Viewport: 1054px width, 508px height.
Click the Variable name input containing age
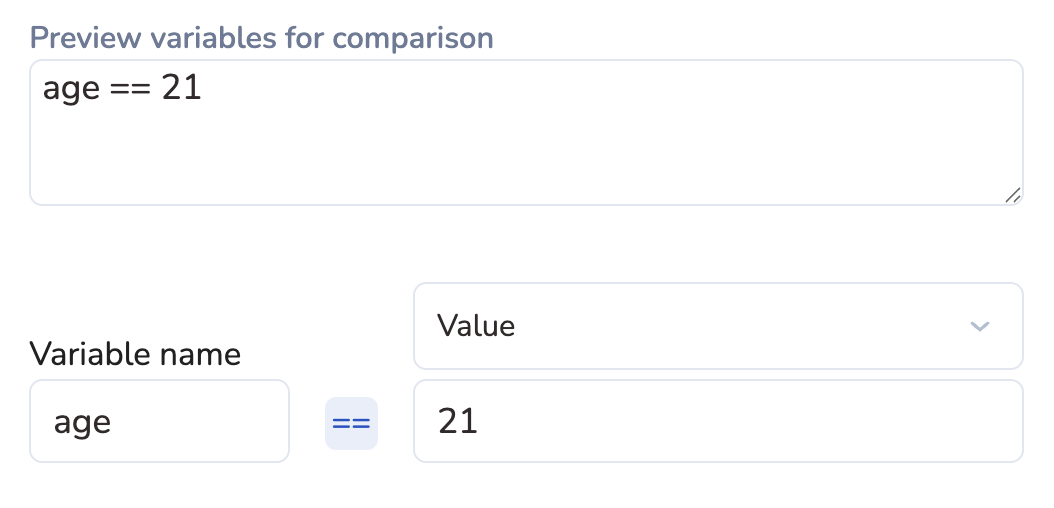[159, 422]
